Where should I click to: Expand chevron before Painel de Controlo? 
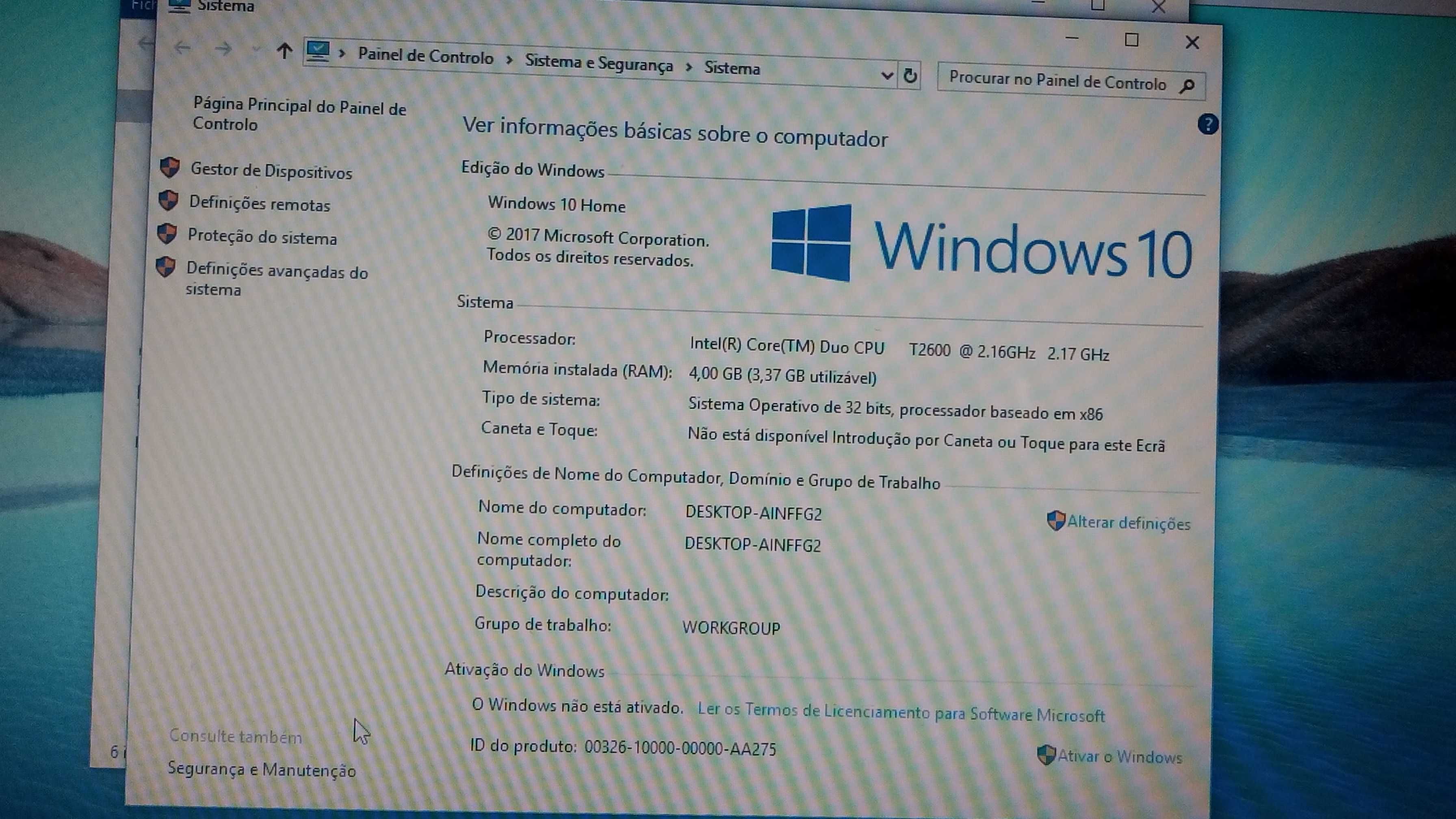pyautogui.click(x=342, y=54)
